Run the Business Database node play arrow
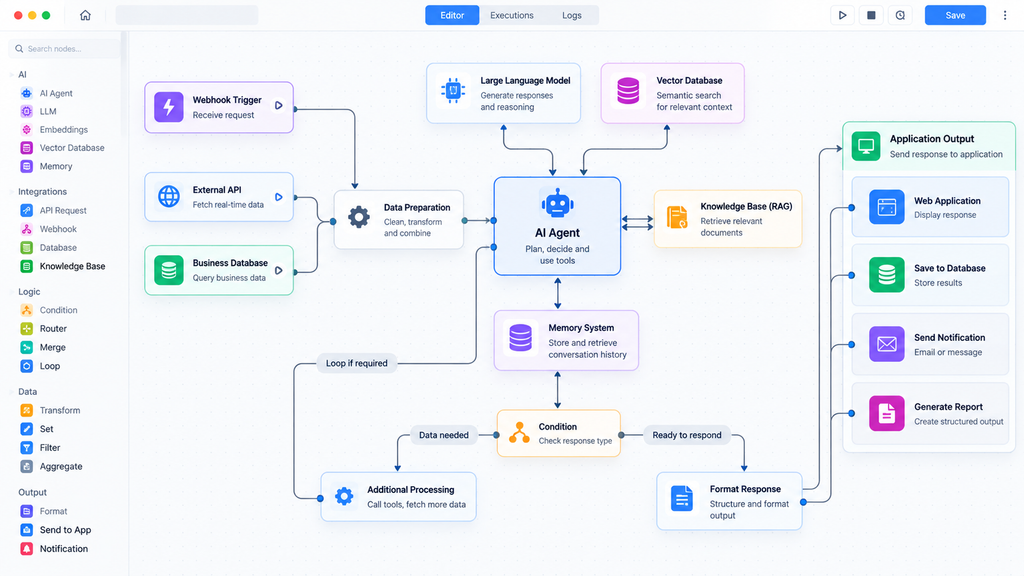This screenshot has width=1024, height=576. point(279,270)
